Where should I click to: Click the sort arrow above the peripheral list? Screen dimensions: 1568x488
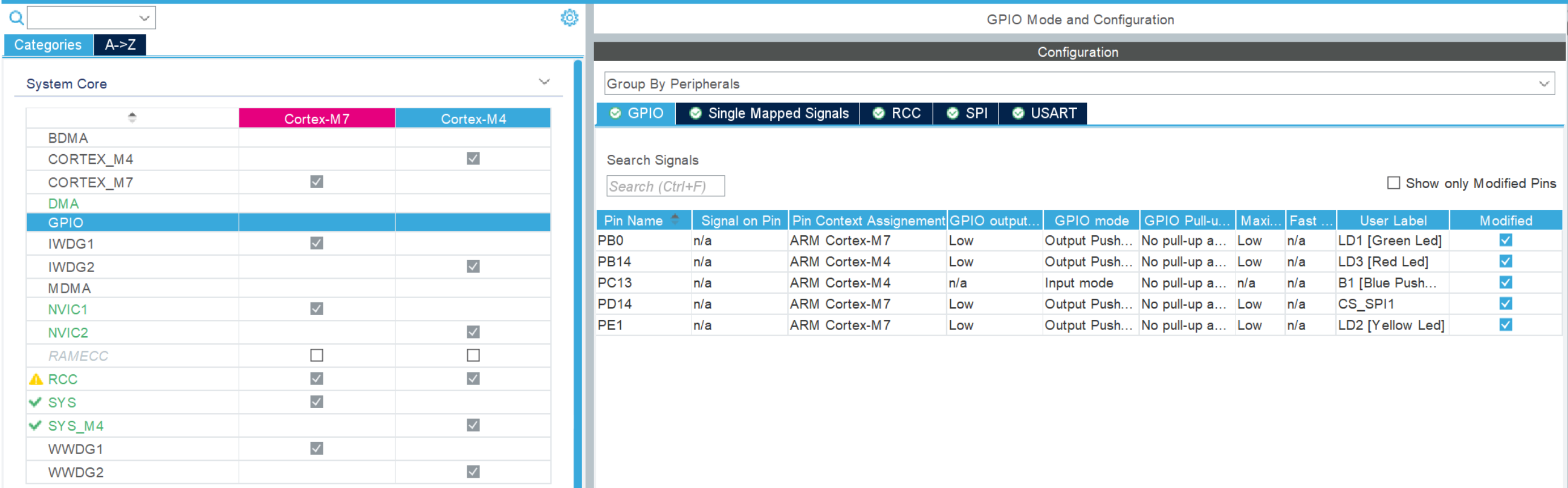point(132,117)
